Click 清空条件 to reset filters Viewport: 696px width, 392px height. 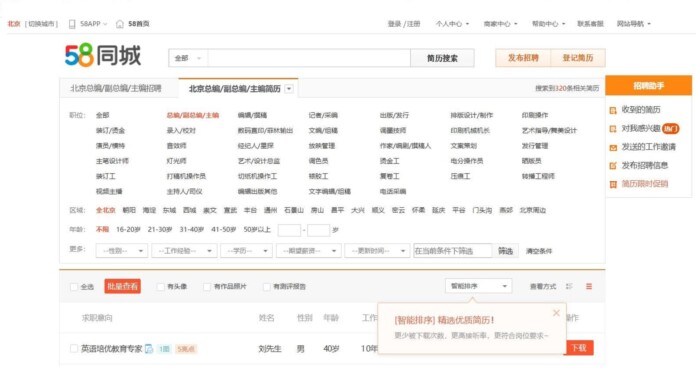[x=539, y=251]
